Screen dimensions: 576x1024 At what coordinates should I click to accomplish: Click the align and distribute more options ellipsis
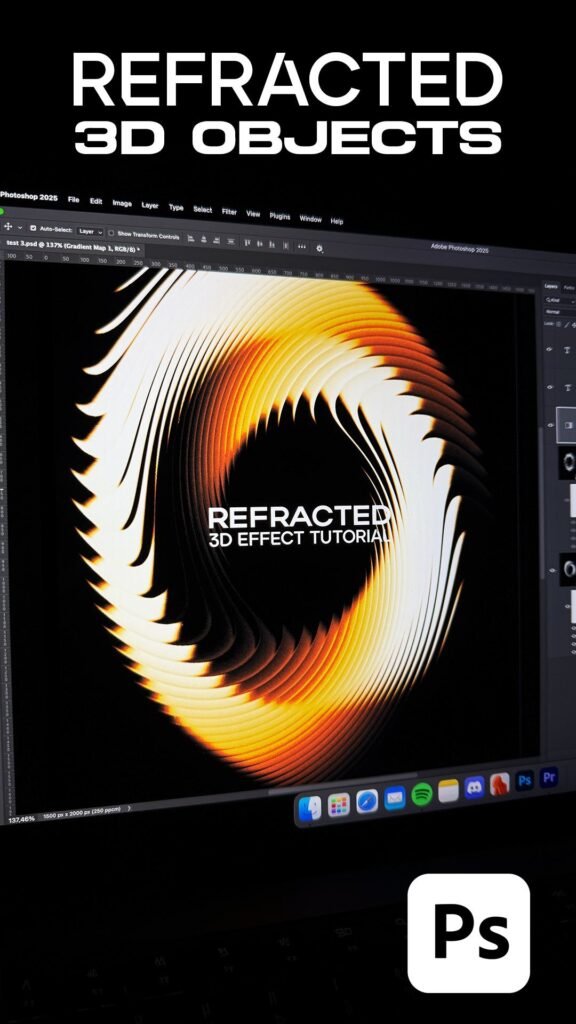pyautogui.click(x=302, y=247)
